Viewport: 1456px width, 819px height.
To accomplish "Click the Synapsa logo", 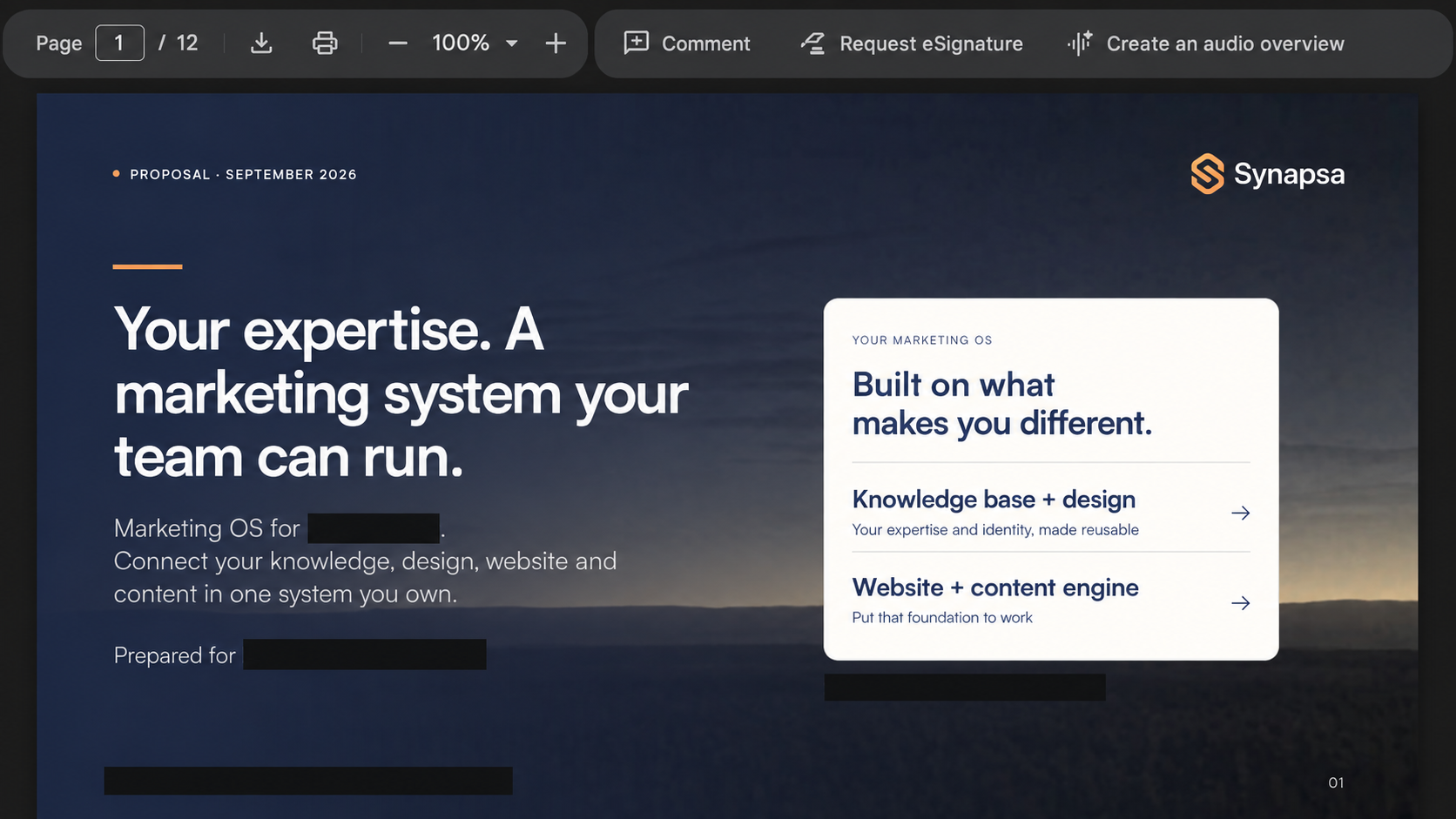I will point(1268,174).
